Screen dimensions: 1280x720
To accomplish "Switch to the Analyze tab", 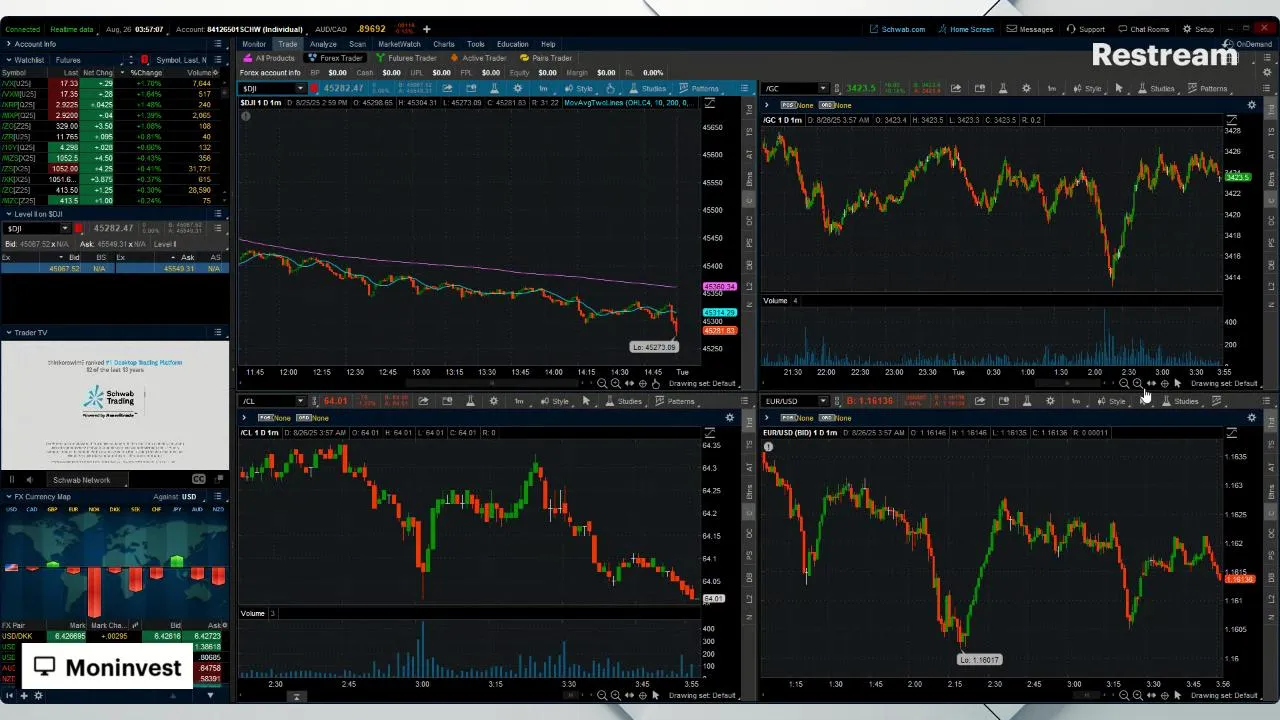I will click(x=323, y=44).
